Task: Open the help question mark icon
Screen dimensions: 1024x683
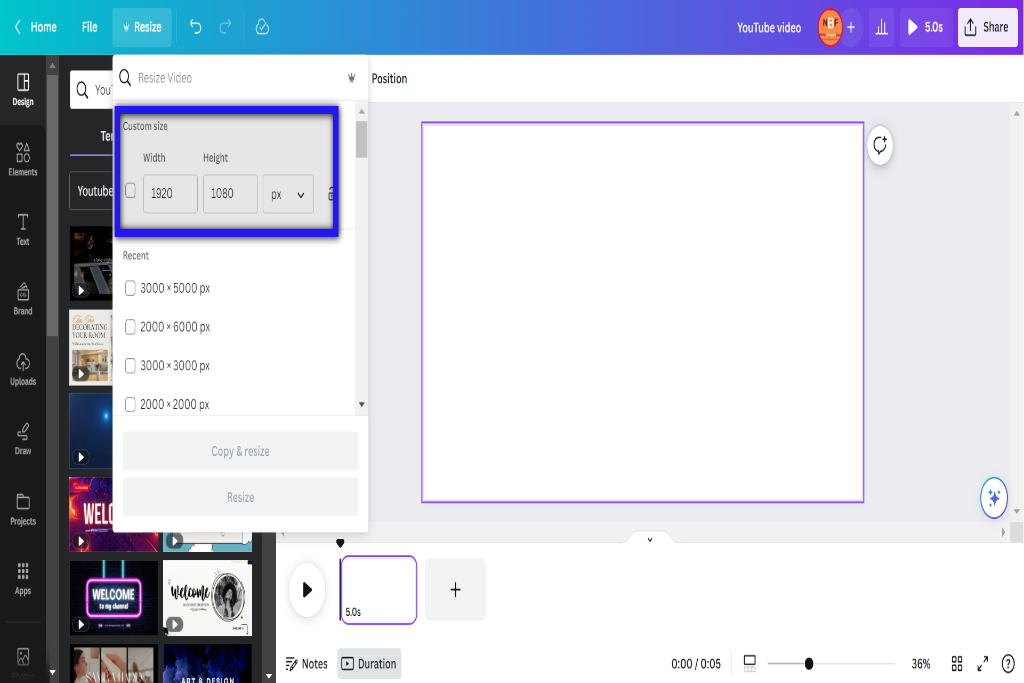Action: [1008, 664]
